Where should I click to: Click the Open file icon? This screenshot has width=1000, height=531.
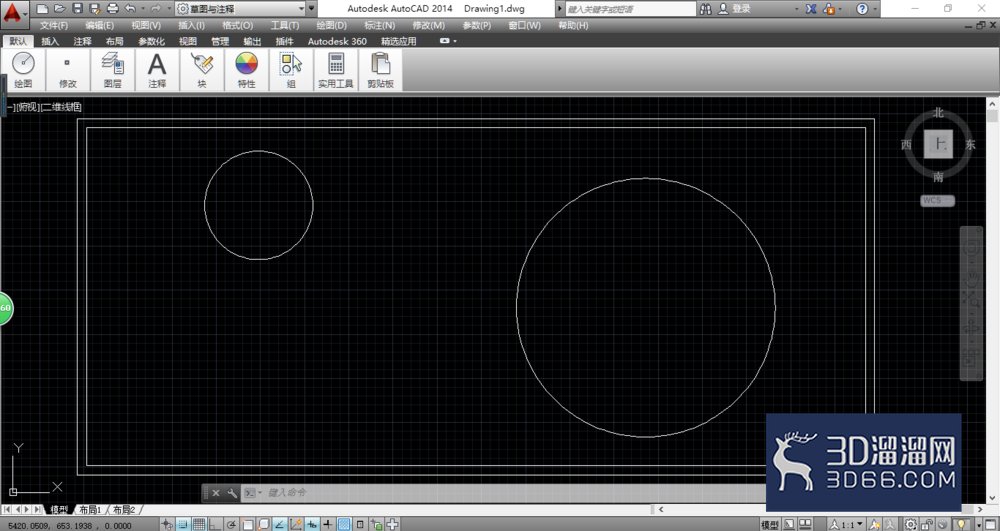tap(59, 9)
